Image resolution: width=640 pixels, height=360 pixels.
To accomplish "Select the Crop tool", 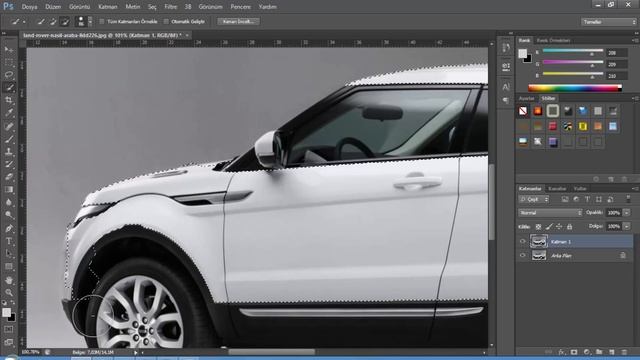I will pos(9,100).
